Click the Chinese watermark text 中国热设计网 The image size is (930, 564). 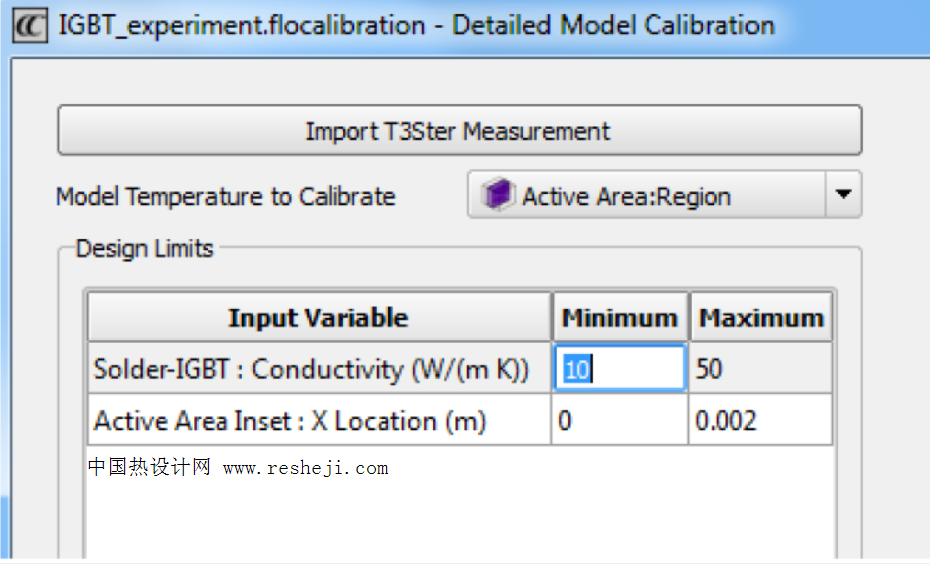click(149, 468)
